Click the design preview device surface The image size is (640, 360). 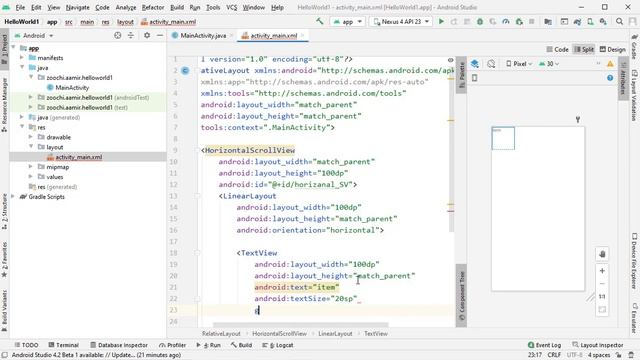coord(538,209)
